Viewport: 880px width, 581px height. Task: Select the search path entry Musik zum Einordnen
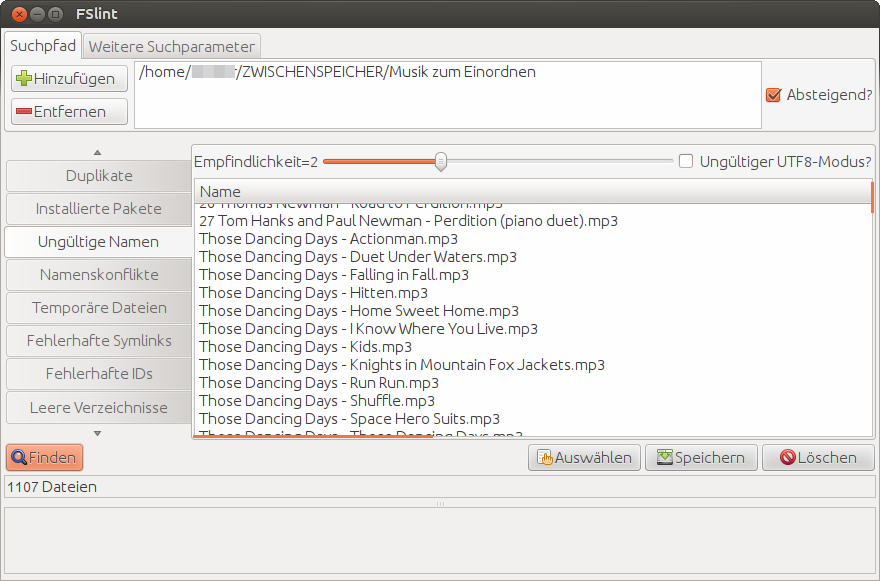tap(338, 72)
